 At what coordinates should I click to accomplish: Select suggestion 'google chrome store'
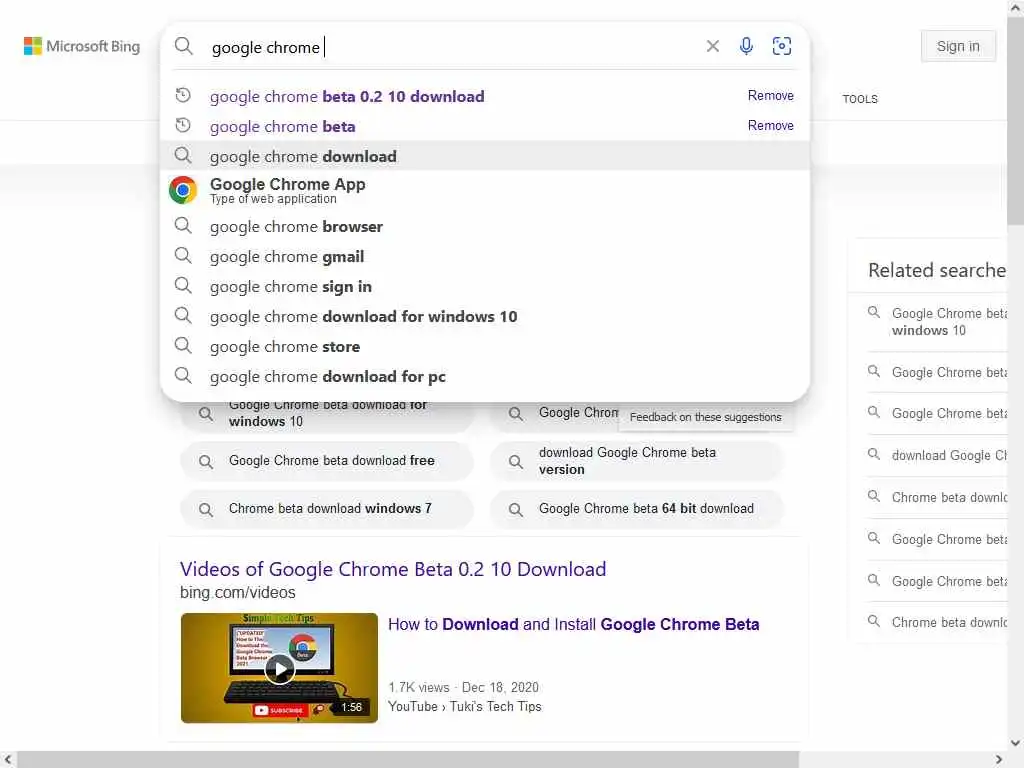[x=485, y=347]
